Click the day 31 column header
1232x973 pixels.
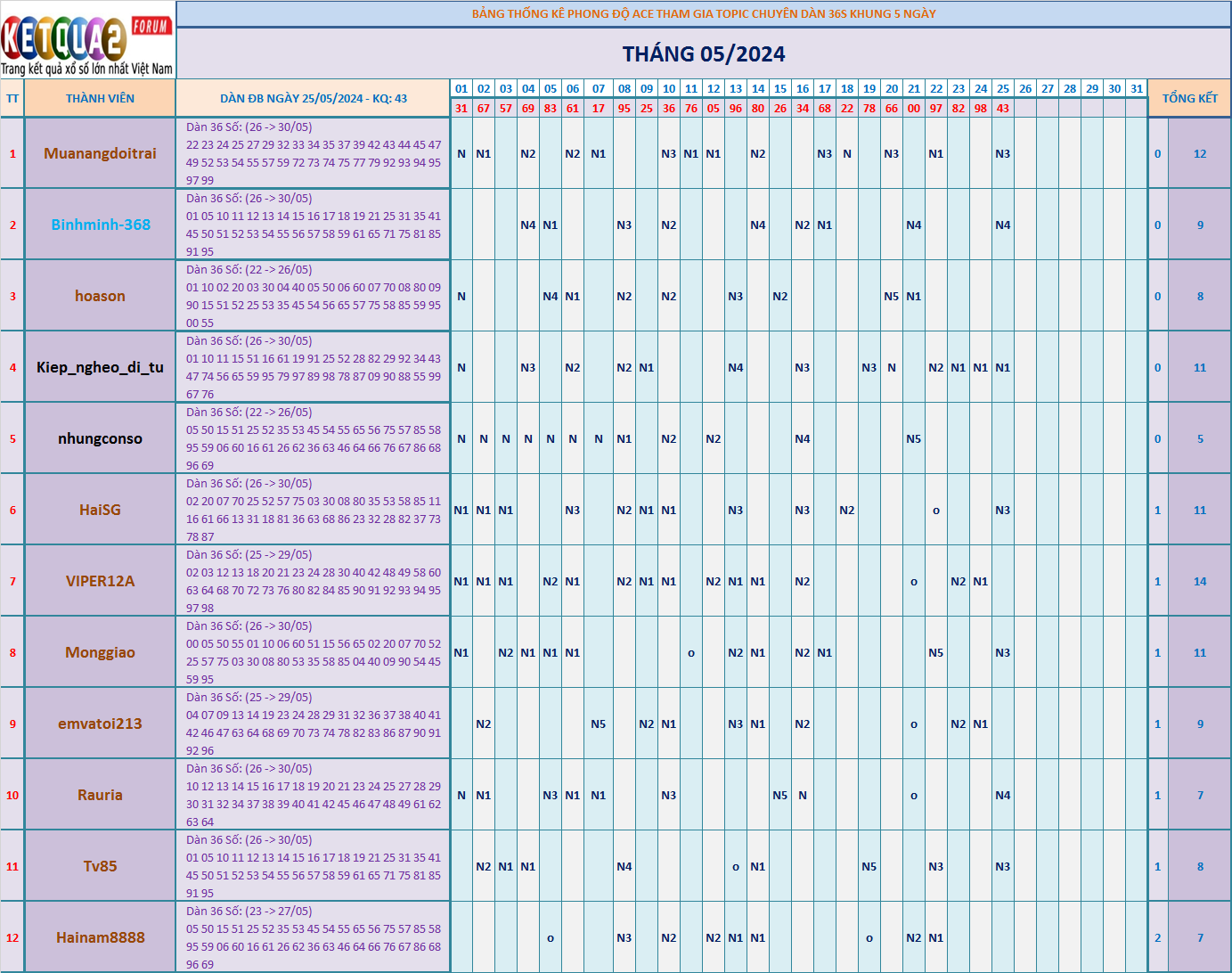pyautogui.click(x=1136, y=89)
